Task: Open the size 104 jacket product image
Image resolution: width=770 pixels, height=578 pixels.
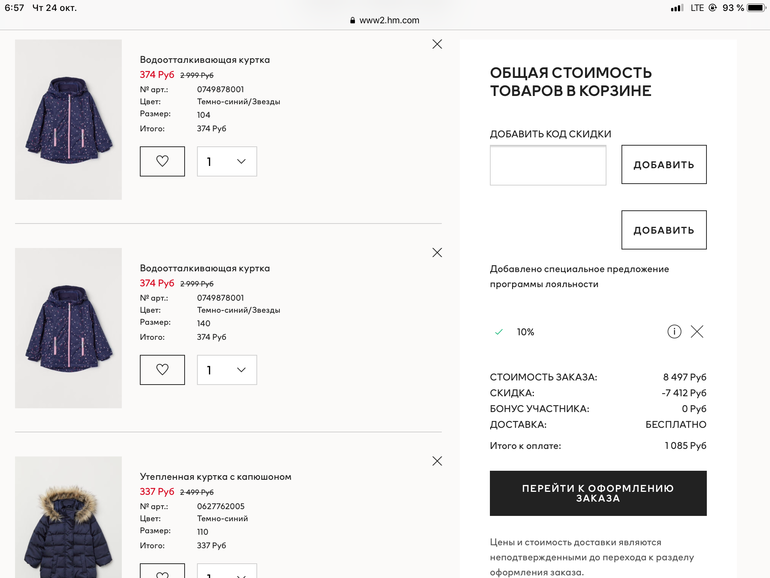Action: pos(68,120)
